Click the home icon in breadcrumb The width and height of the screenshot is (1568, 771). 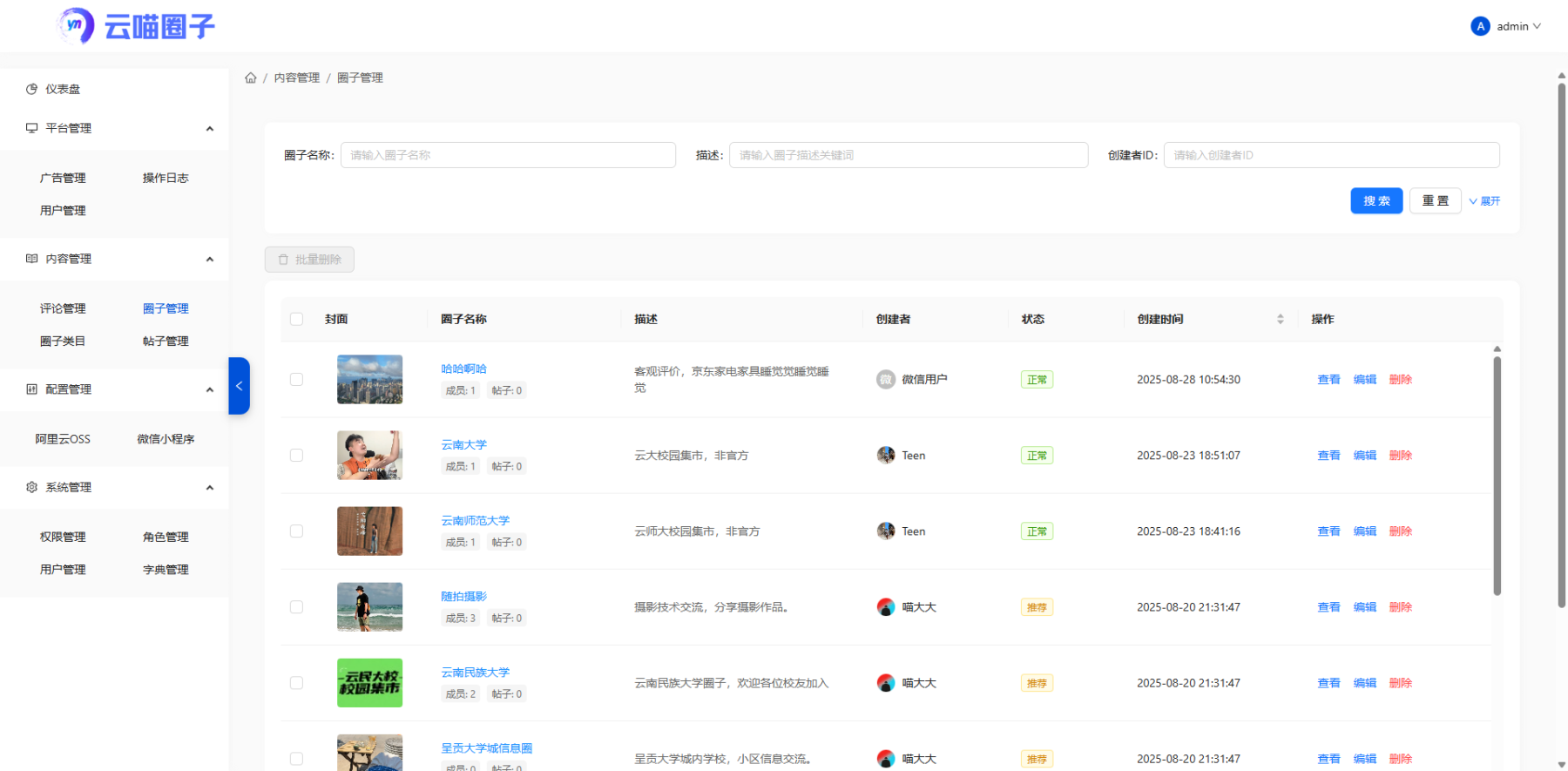251,78
